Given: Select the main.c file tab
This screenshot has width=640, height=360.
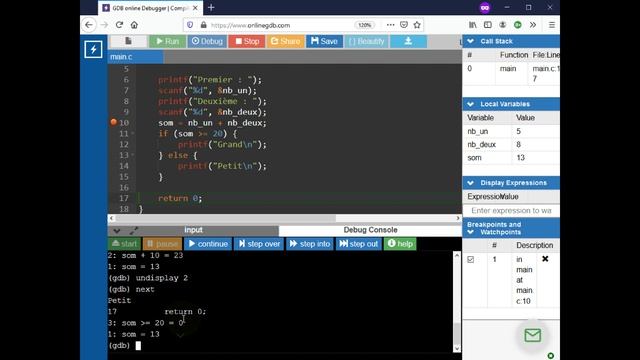Looking at the screenshot, I should pyautogui.click(x=135, y=57).
